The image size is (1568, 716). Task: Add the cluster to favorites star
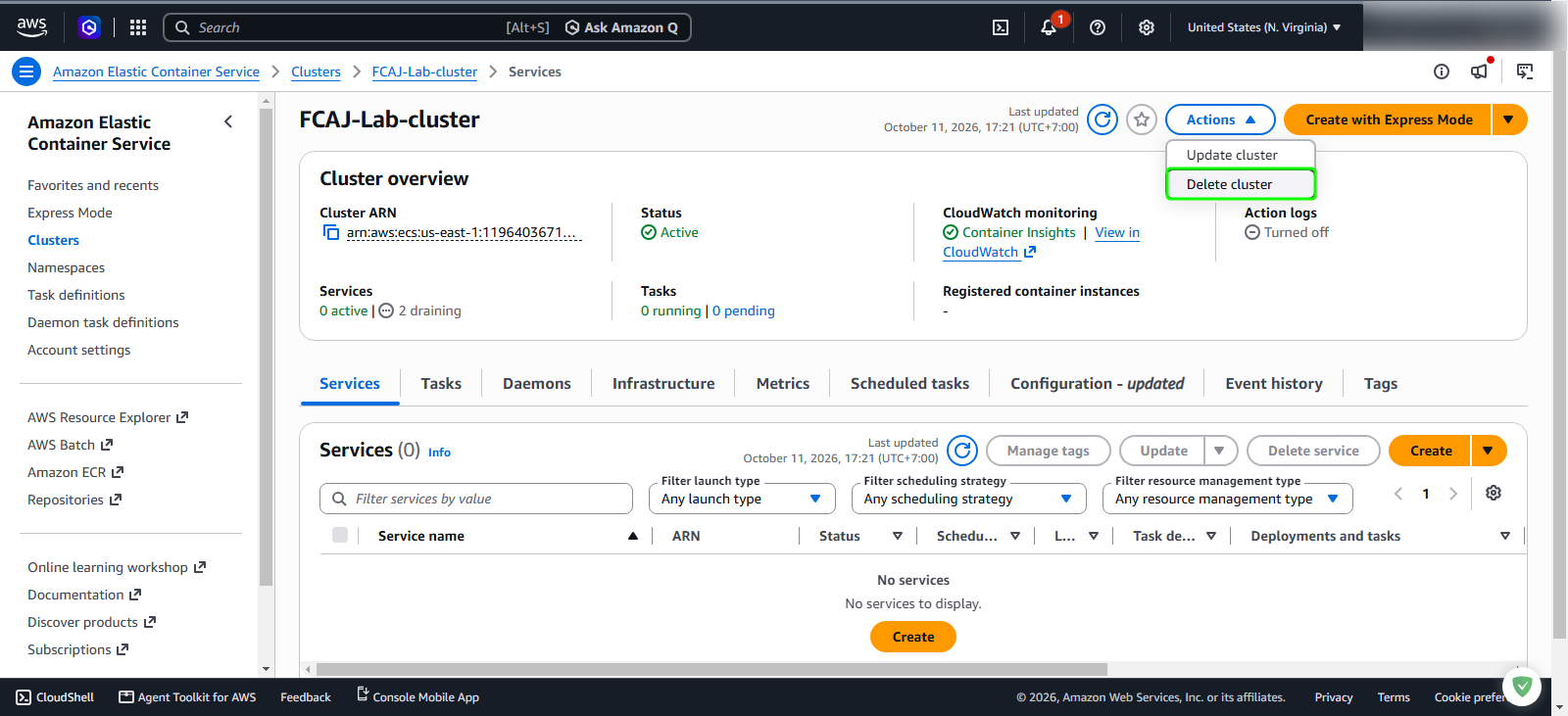(x=1142, y=119)
